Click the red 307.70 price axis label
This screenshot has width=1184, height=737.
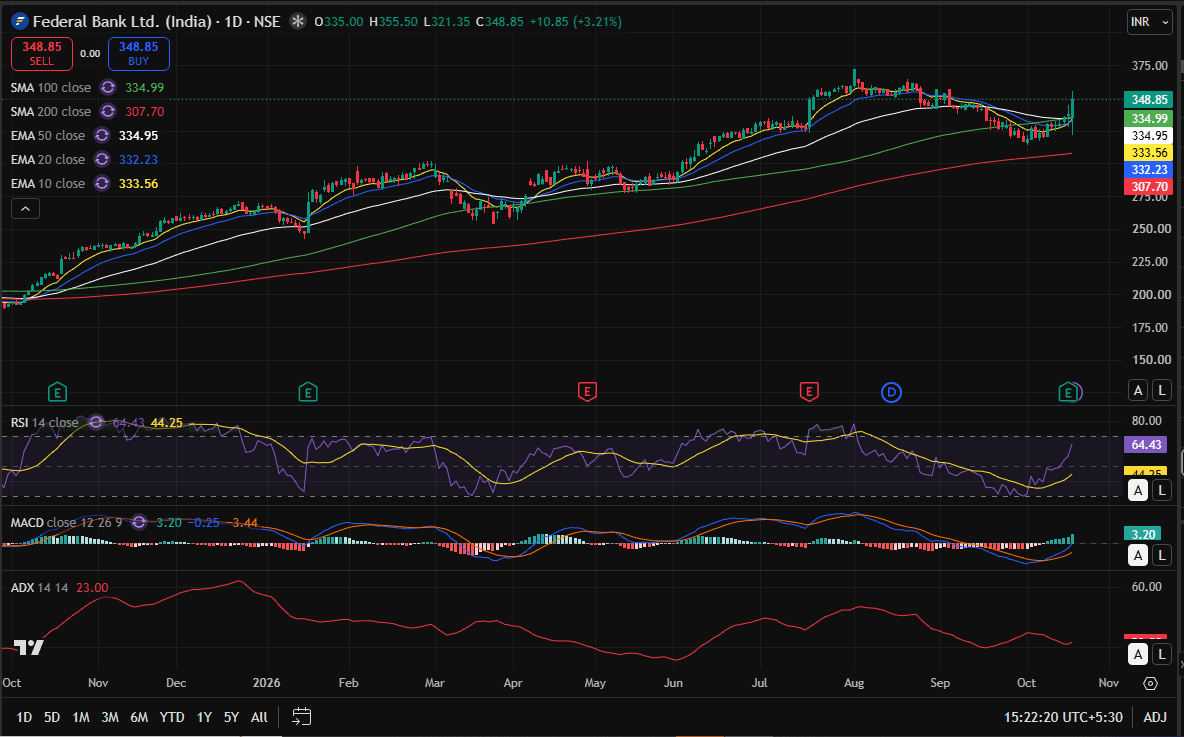click(1149, 187)
